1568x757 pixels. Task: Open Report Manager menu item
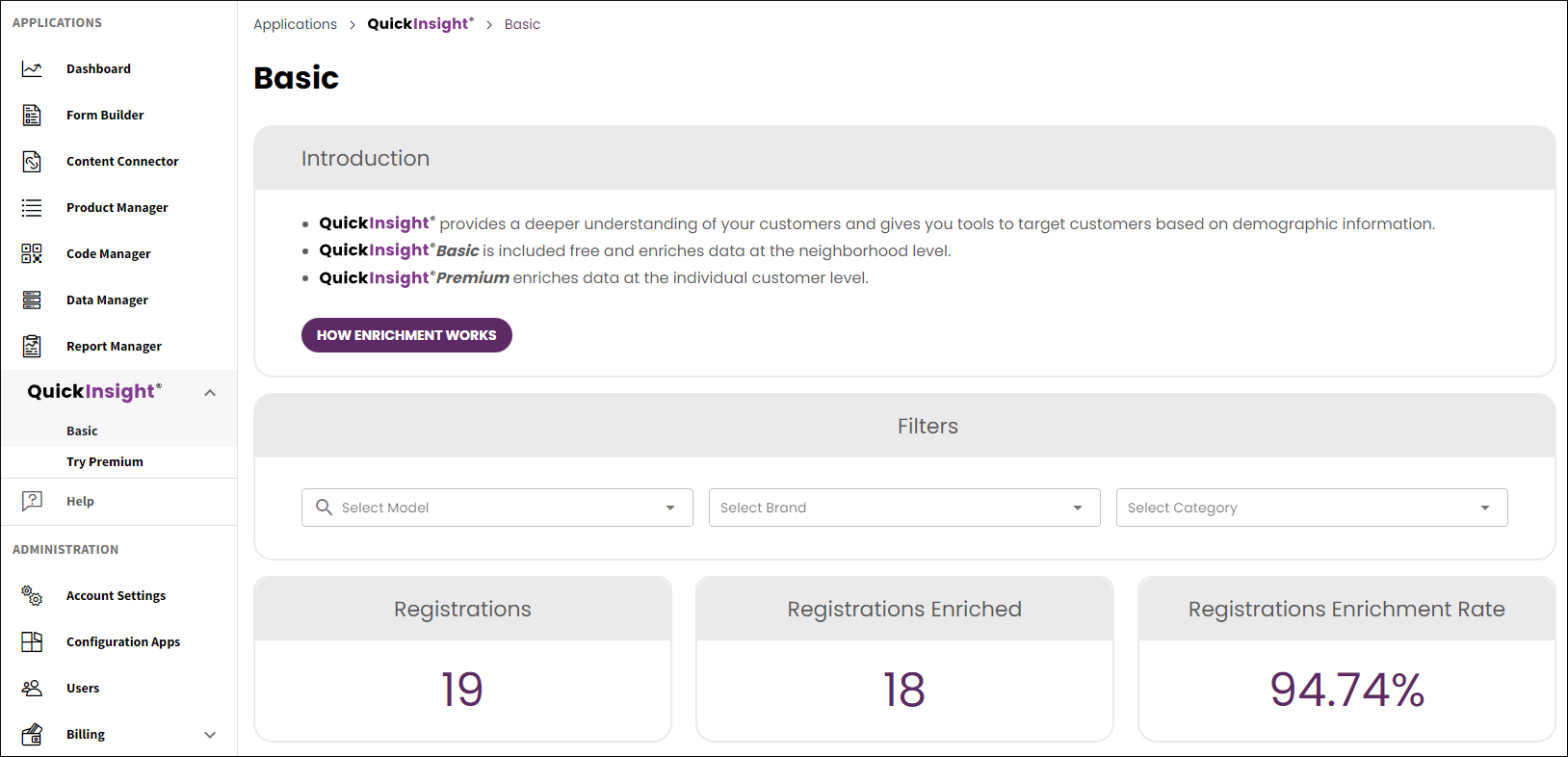tap(114, 347)
